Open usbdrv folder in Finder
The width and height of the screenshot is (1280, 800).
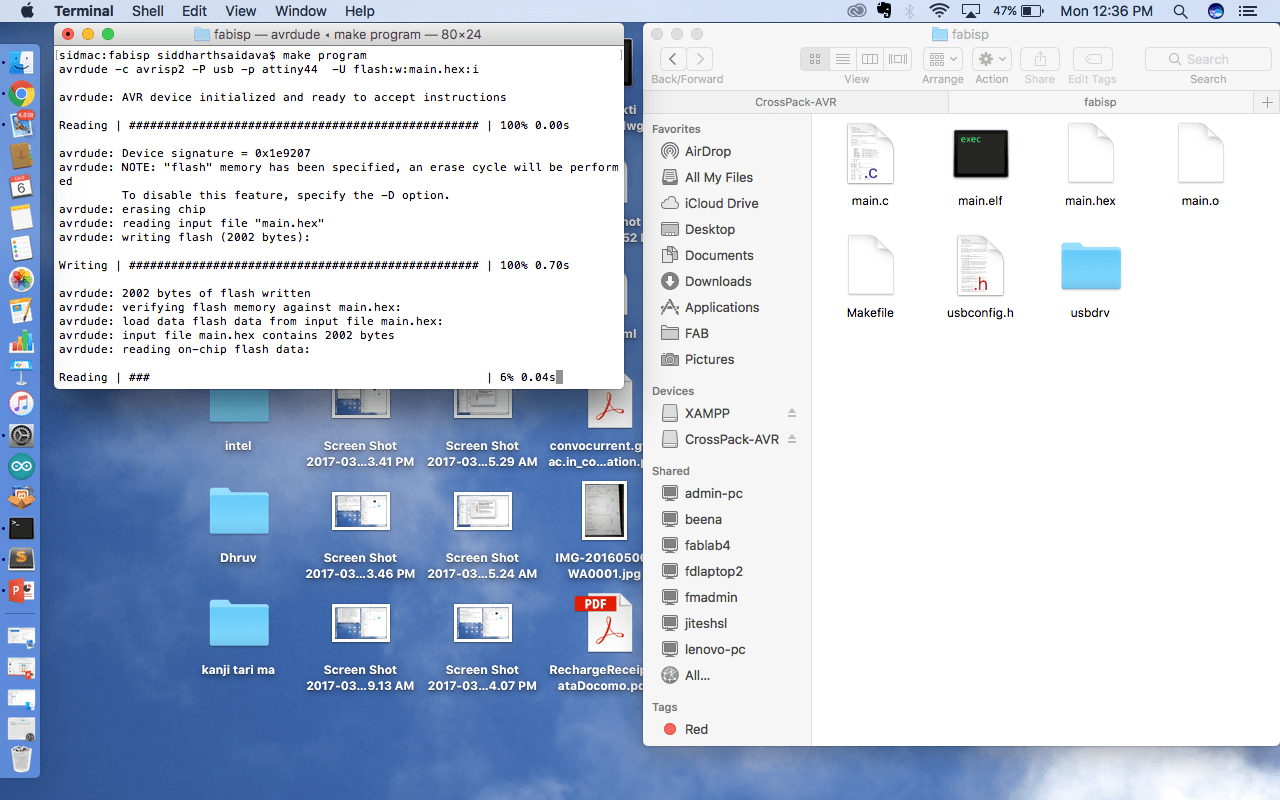click(x=1090, y=266)
